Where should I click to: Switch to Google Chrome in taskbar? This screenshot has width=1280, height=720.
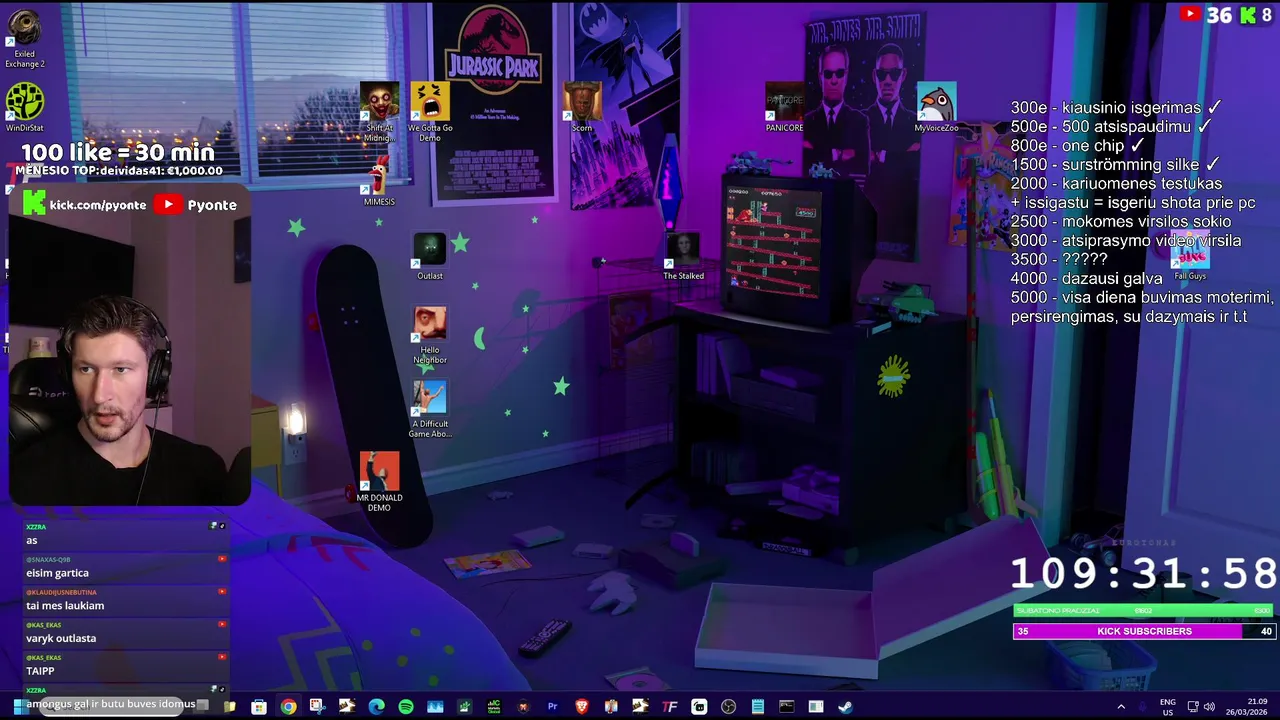click(288, 707)
